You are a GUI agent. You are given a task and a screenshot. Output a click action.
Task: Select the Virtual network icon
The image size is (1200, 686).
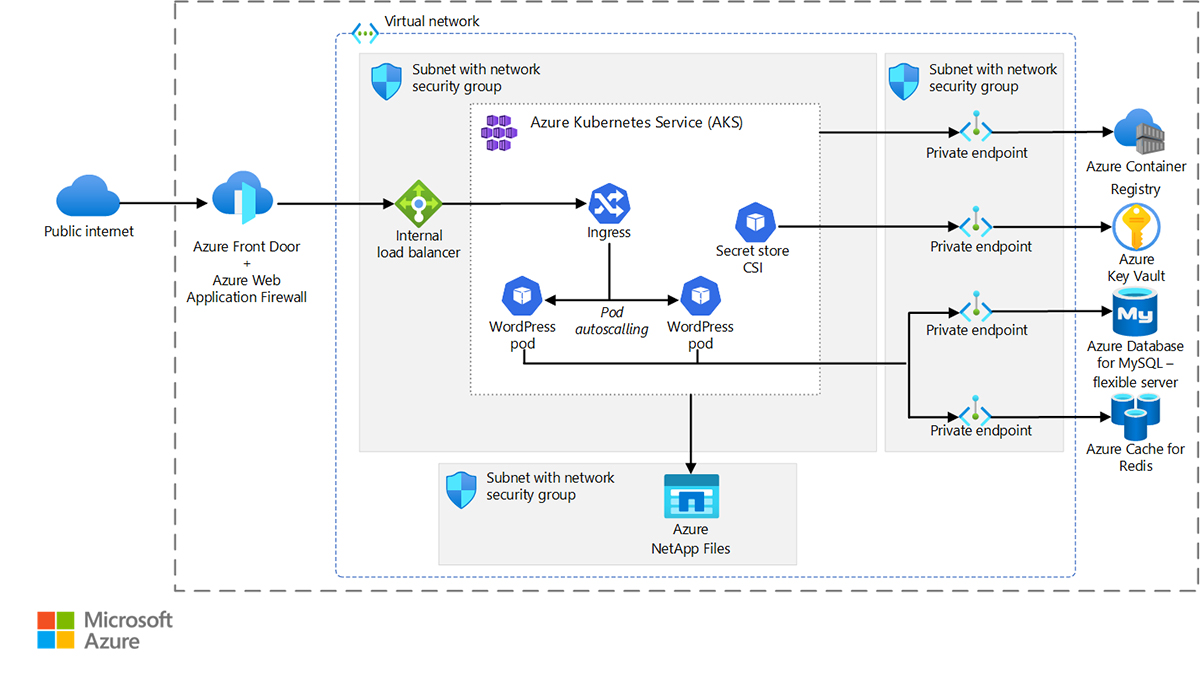[x=364, y=31]
